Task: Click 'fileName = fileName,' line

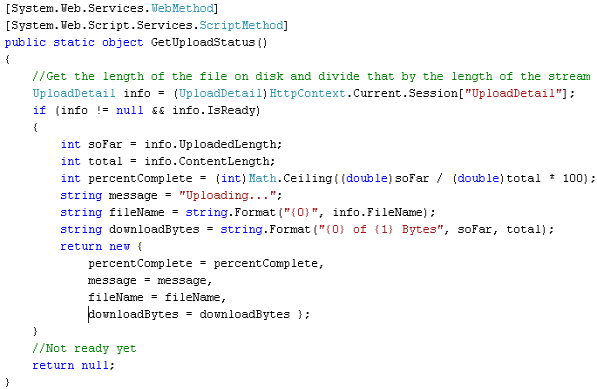Action: (157, 297)
